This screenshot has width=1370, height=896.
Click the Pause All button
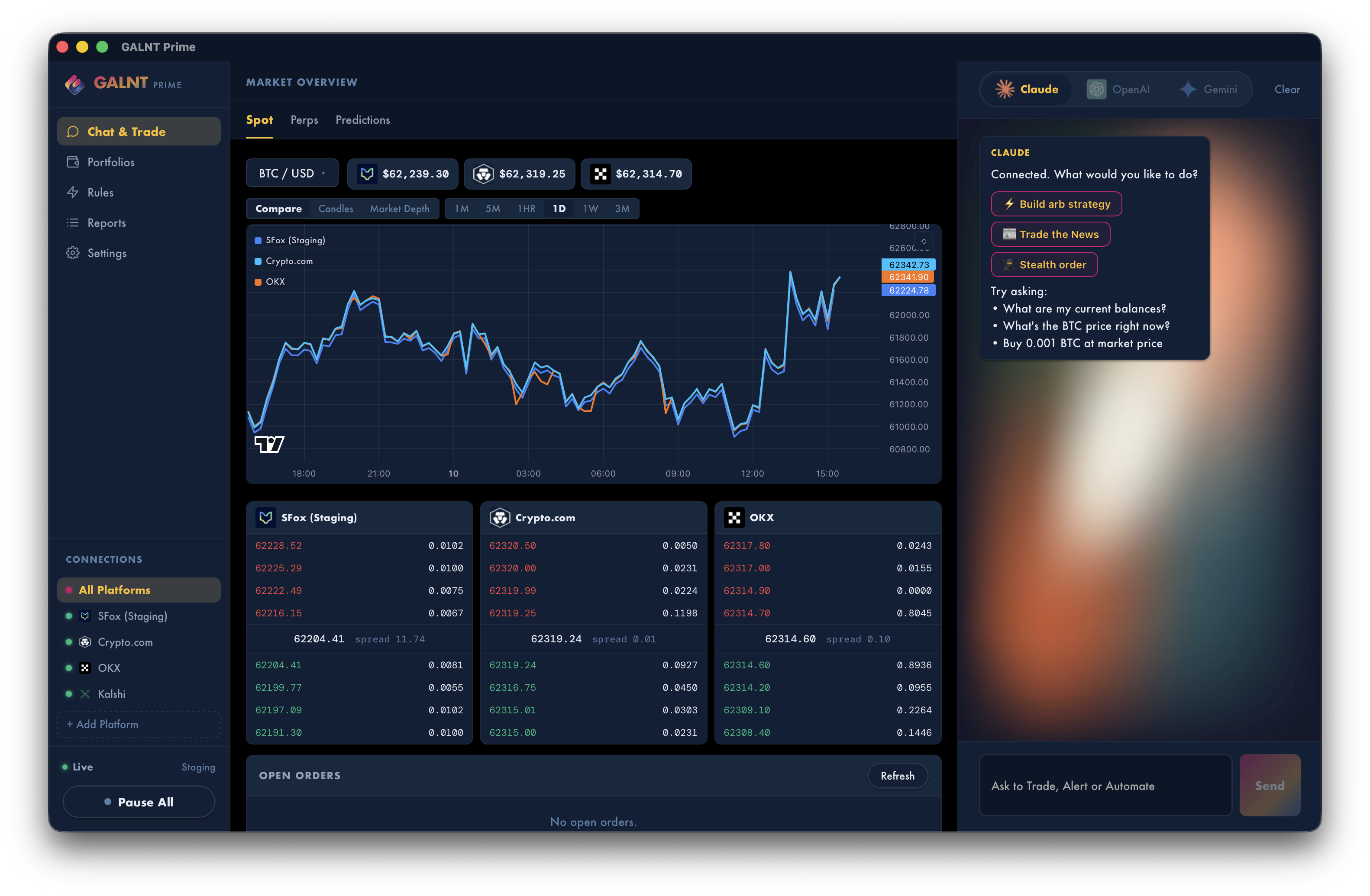tap(139, 802)
